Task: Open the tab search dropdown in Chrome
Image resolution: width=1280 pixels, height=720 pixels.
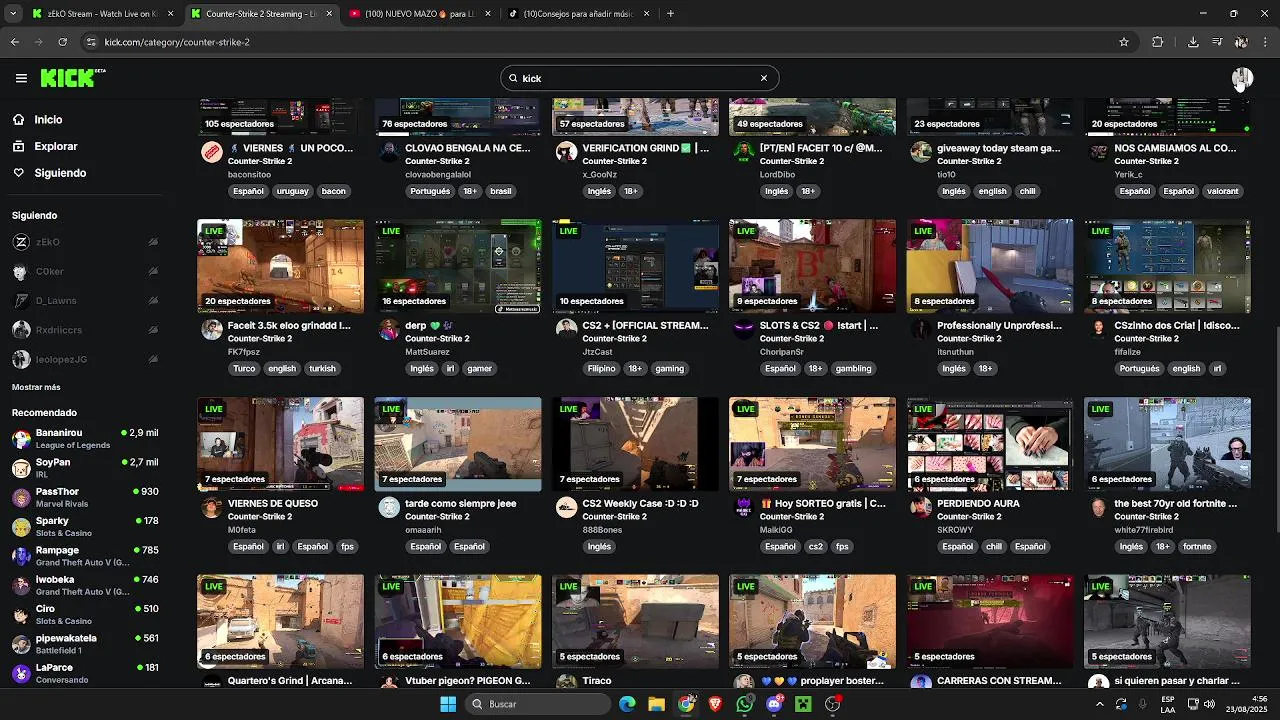Action: pyautogui.click(x=14, y=14)
